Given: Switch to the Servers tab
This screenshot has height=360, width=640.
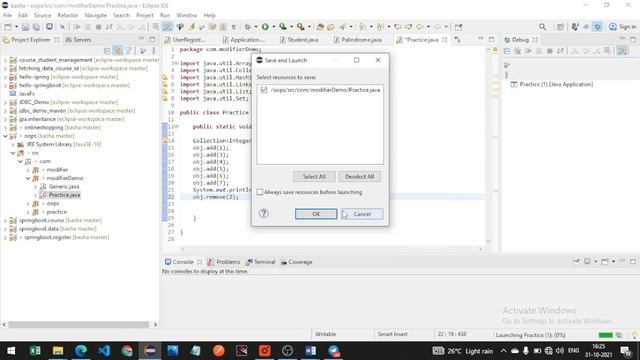Looking at the screenshot, I should (78, 40).
